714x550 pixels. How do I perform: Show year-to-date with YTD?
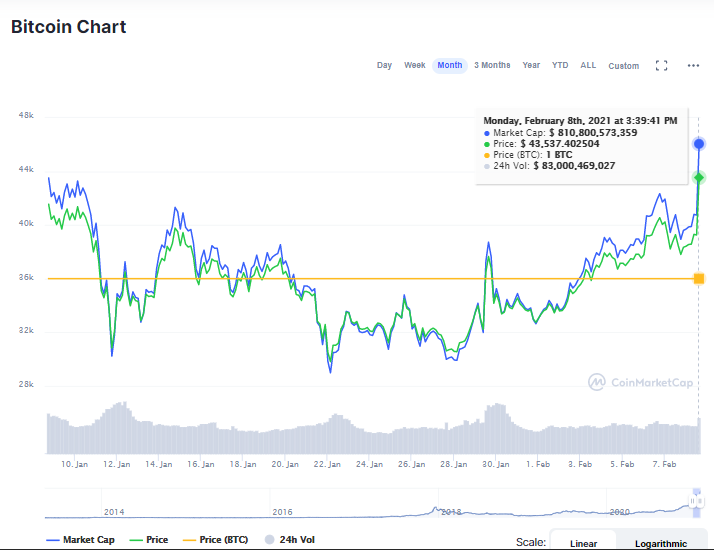560,66
